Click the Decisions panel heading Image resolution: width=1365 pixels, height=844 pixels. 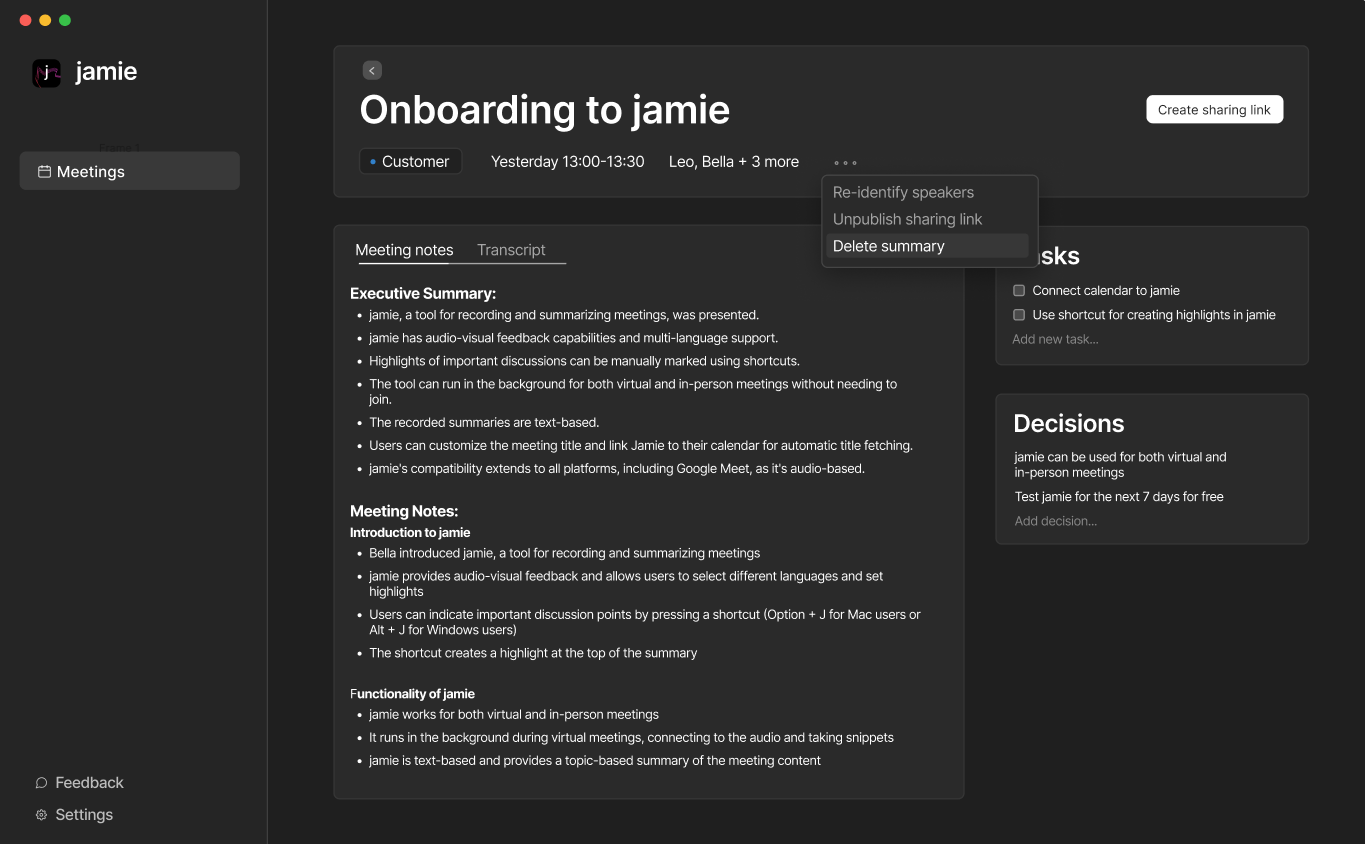1069,423
